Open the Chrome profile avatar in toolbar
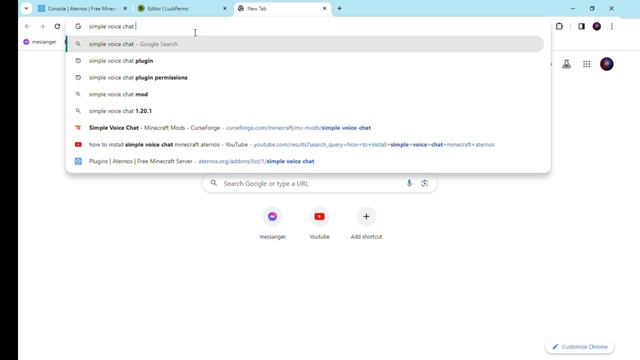The image size is (640, 360). click(x=597, y=26)
